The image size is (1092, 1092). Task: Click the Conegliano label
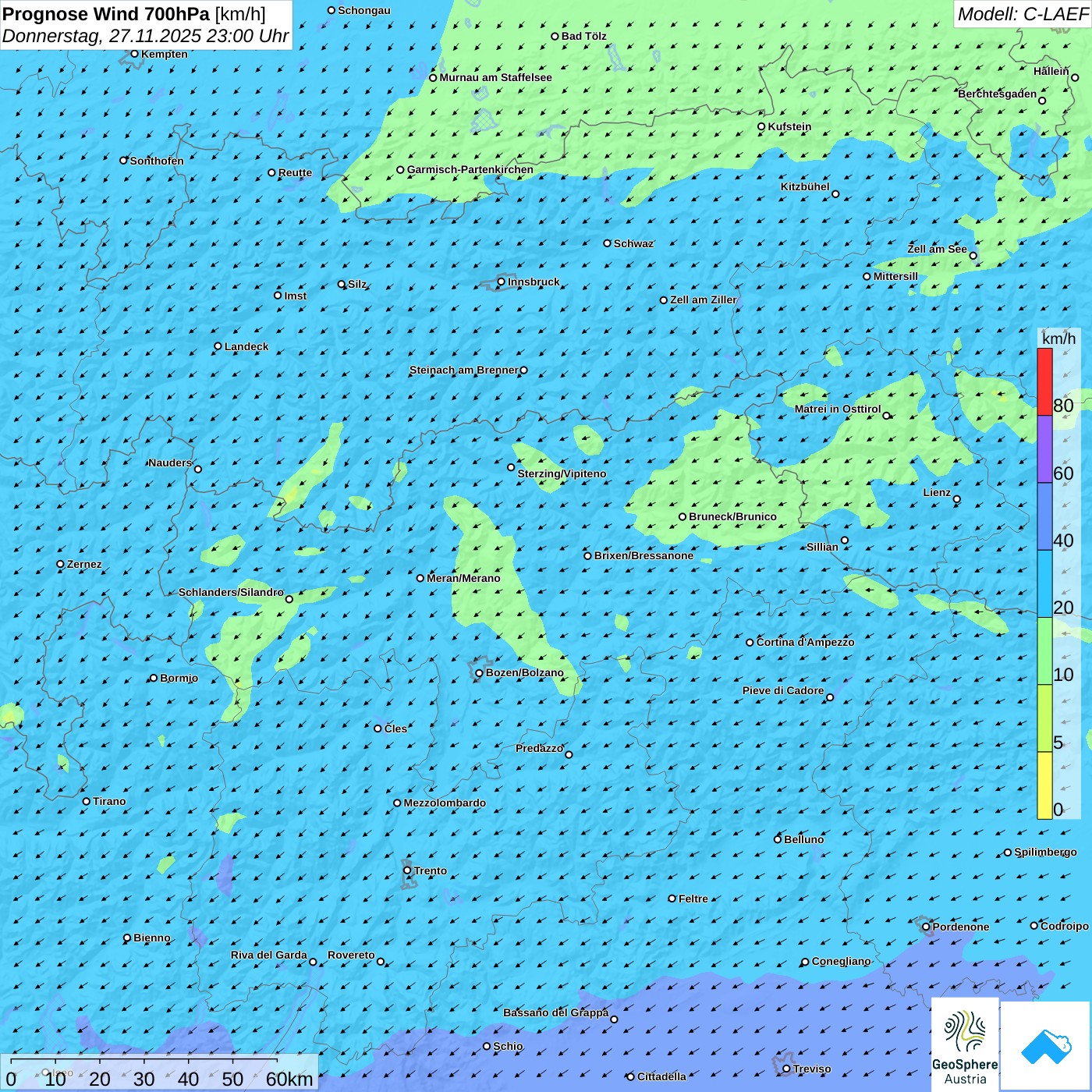841,961
